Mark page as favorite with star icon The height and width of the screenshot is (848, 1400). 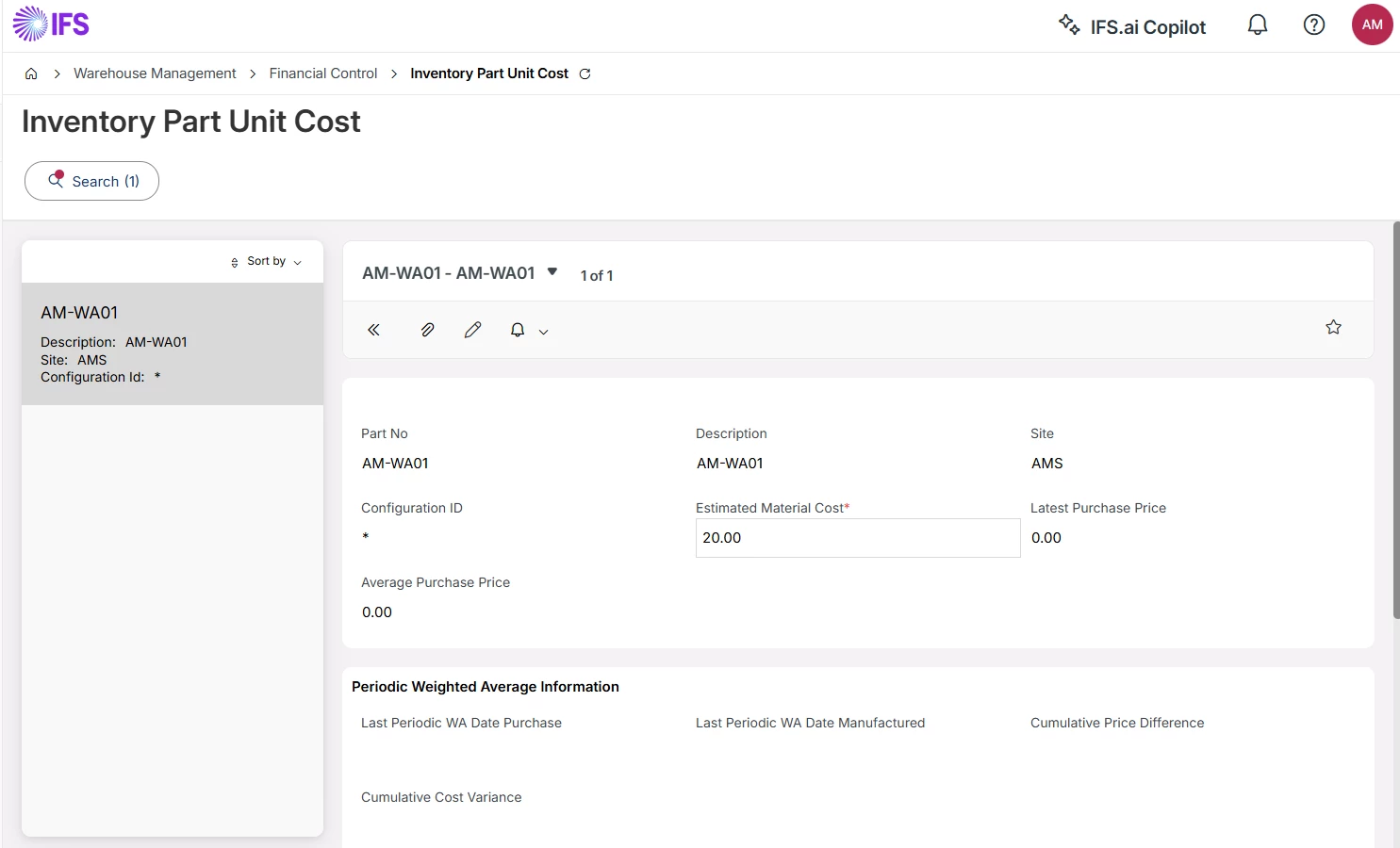[x=1333, y=327]
